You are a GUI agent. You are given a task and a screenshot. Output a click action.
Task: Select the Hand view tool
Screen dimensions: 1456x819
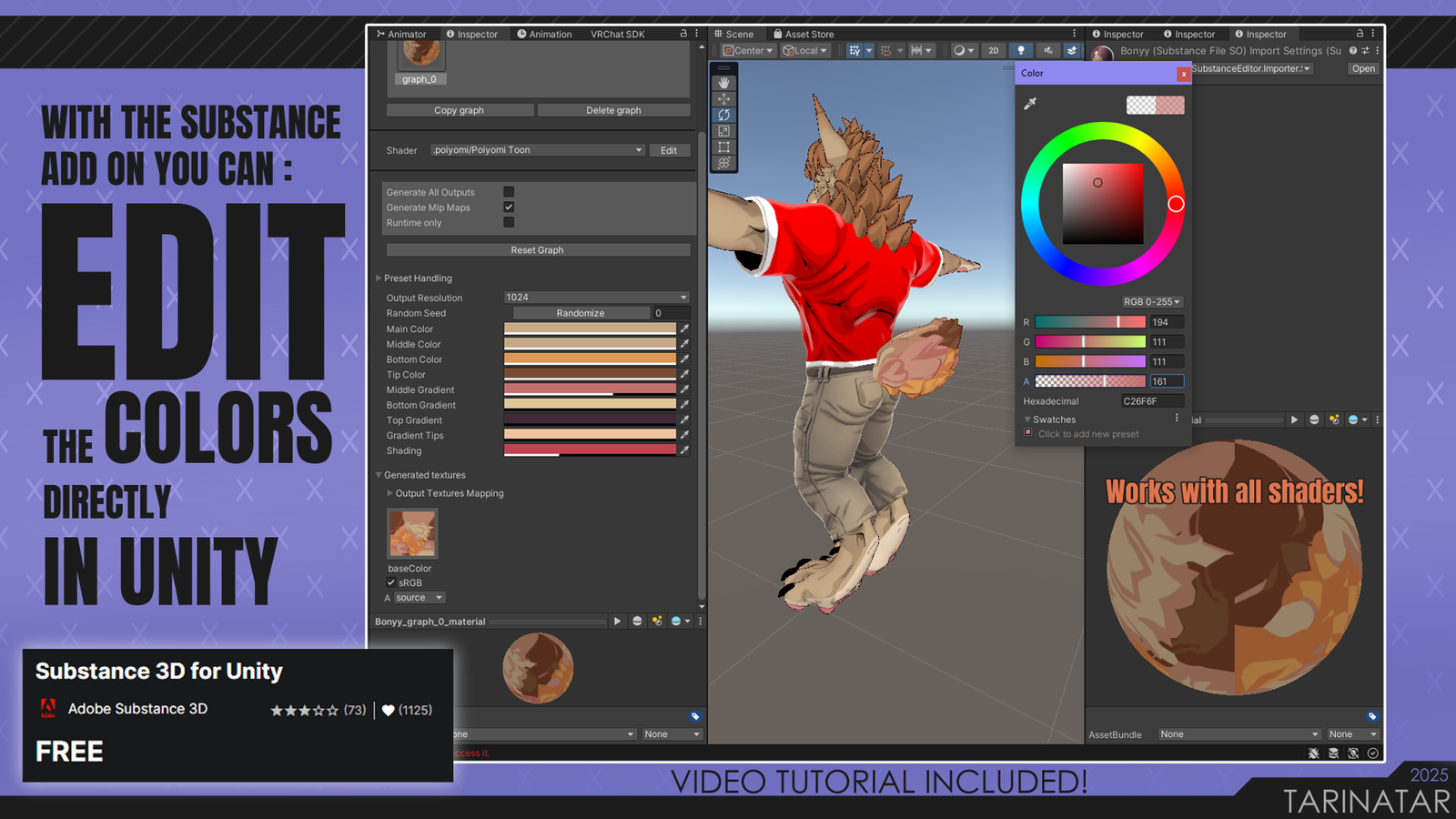coord(723,83)
